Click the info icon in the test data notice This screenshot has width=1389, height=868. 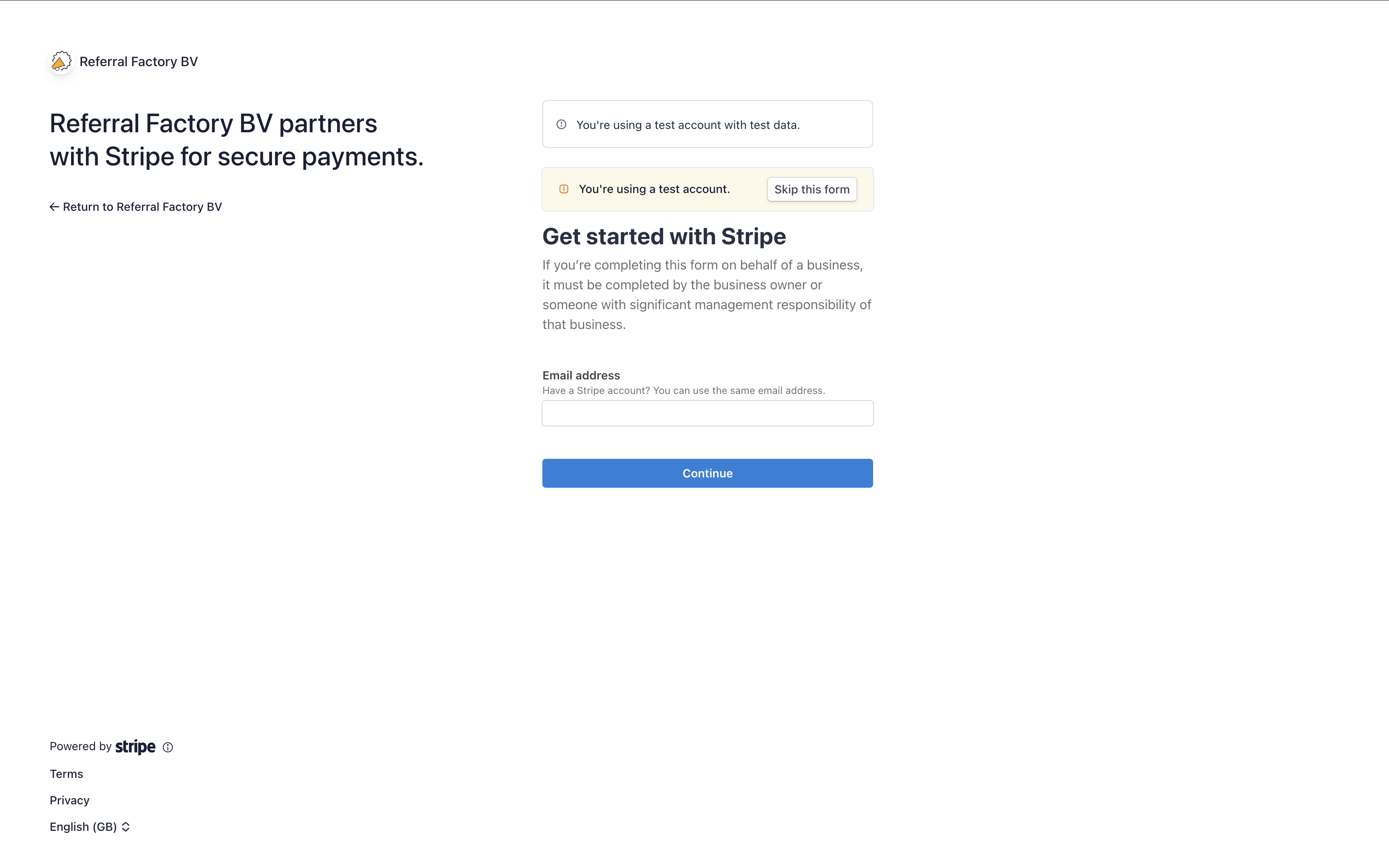(x=561, y=124)
